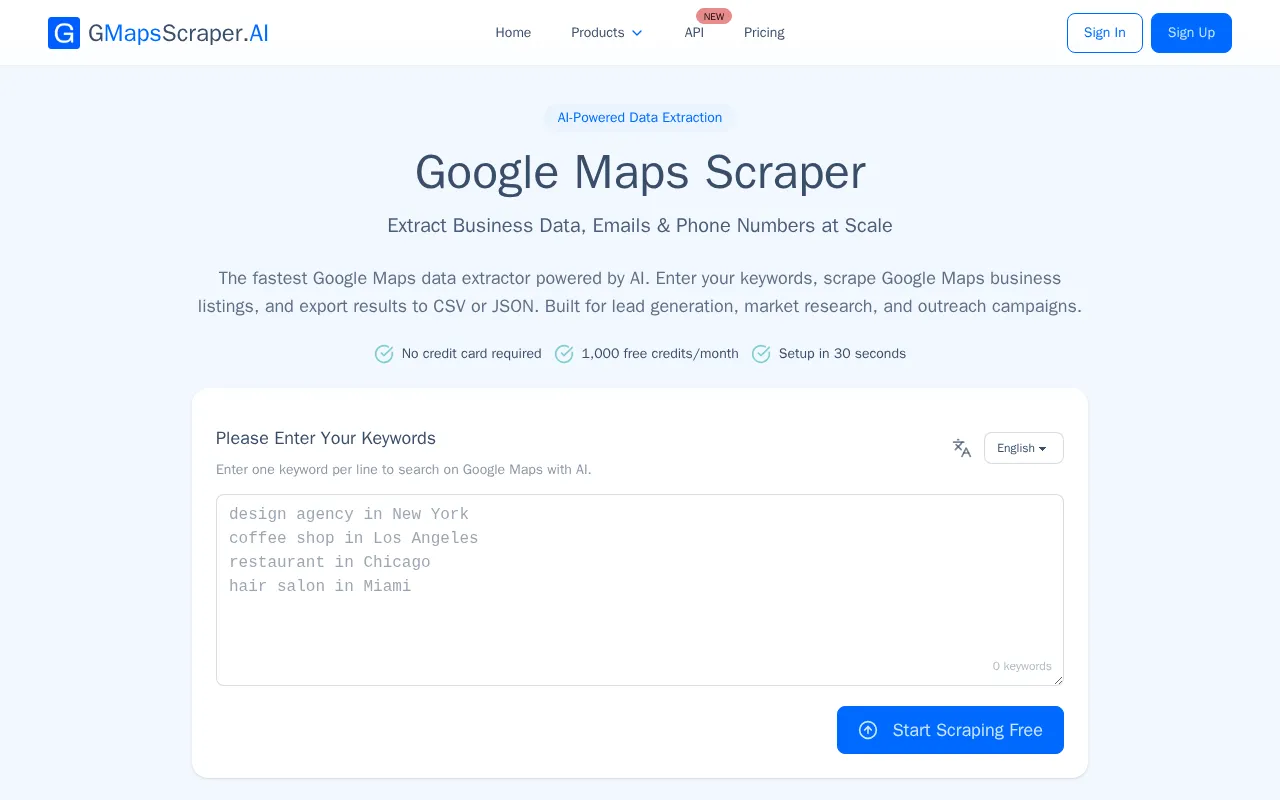Click the checkmark icon beside 1,000 free credits/month
This screenshot has height=800, width=1280.
click(x=564, y=354)
